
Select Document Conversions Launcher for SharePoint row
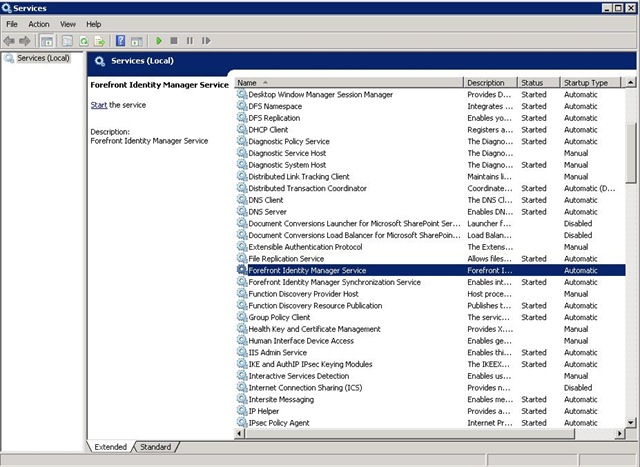tap(430, 223)
